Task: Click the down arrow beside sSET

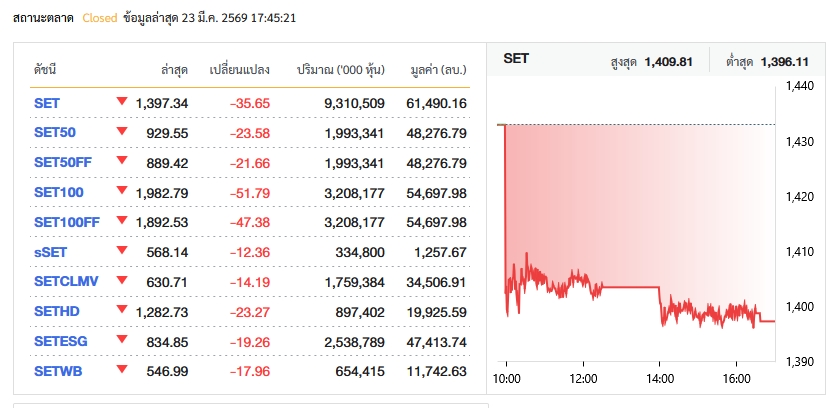Action: pos(122,251)
